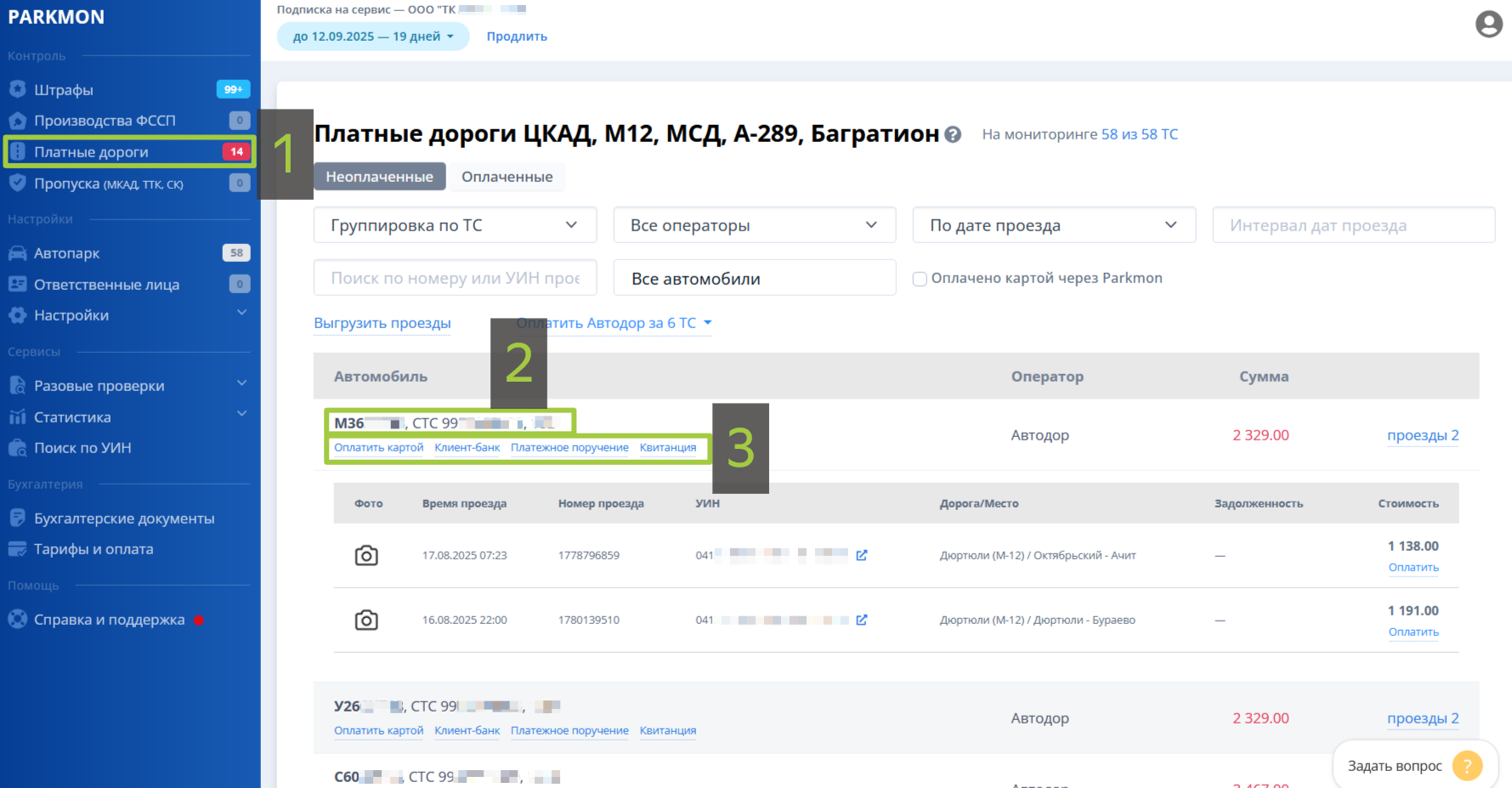
Task: Click Тарифы и оплата card icon
Action: click(17, 549)
